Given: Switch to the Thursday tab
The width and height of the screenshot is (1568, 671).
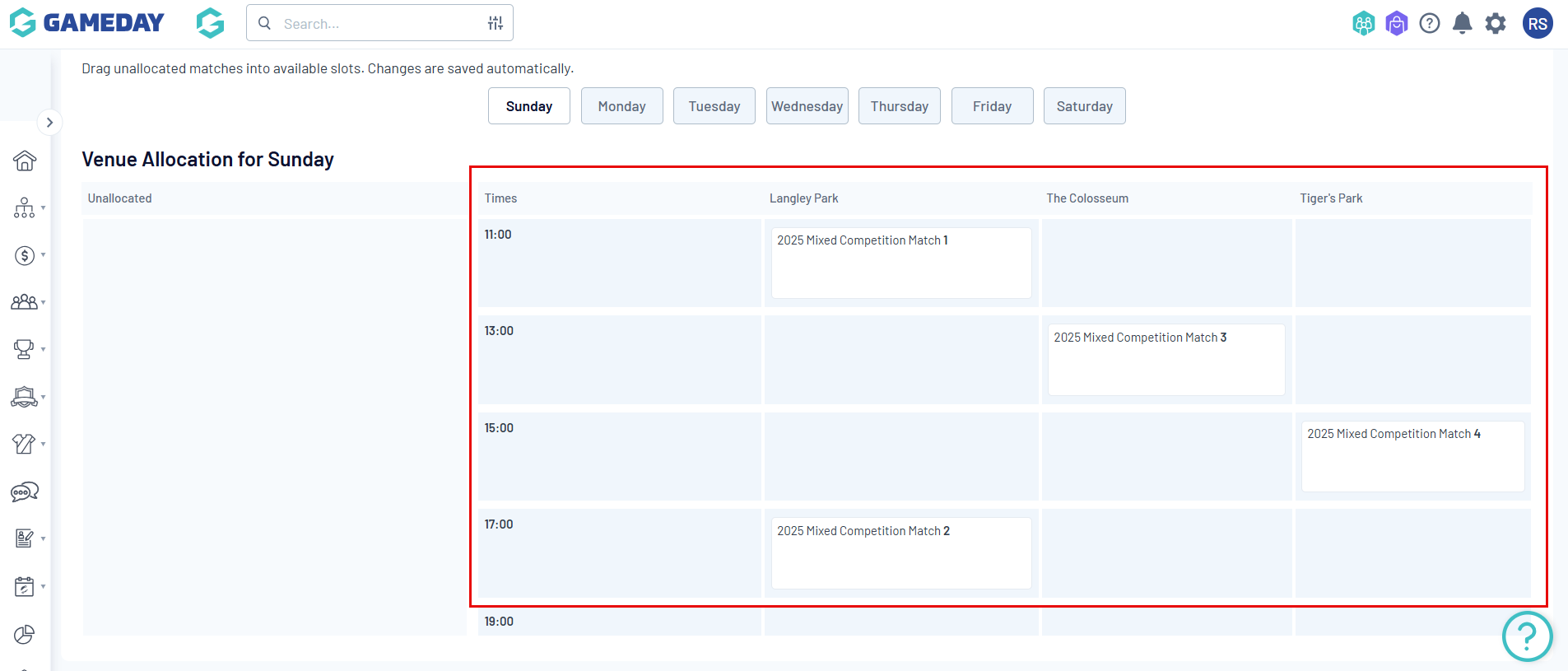Looking at the screenshot, I should [900, 106].
